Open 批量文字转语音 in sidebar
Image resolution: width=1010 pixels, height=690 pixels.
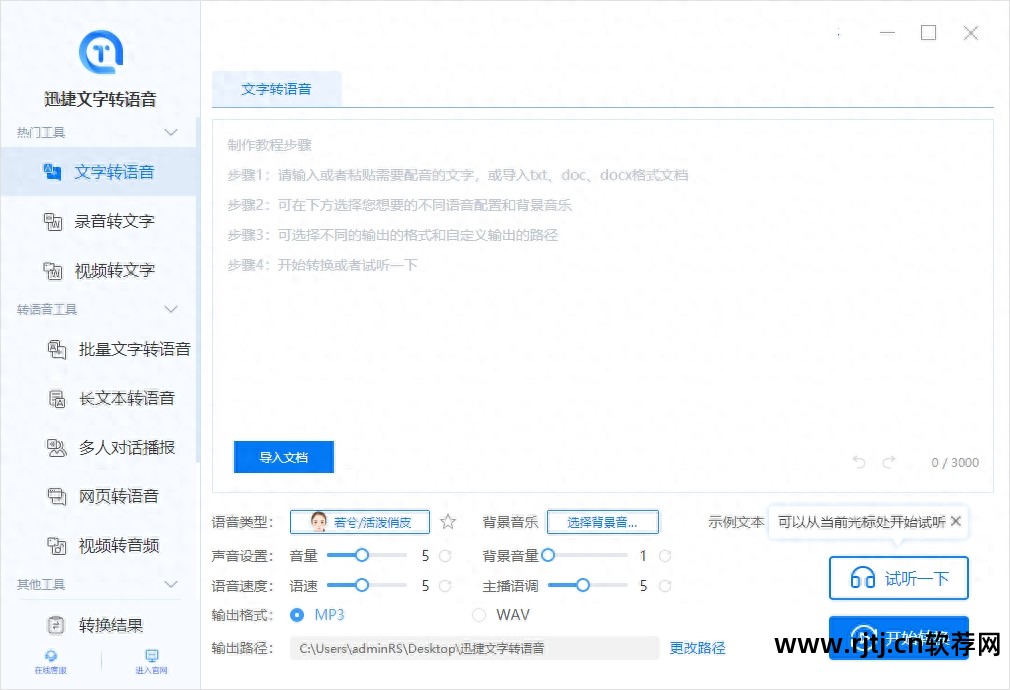(x=99, y=350)
